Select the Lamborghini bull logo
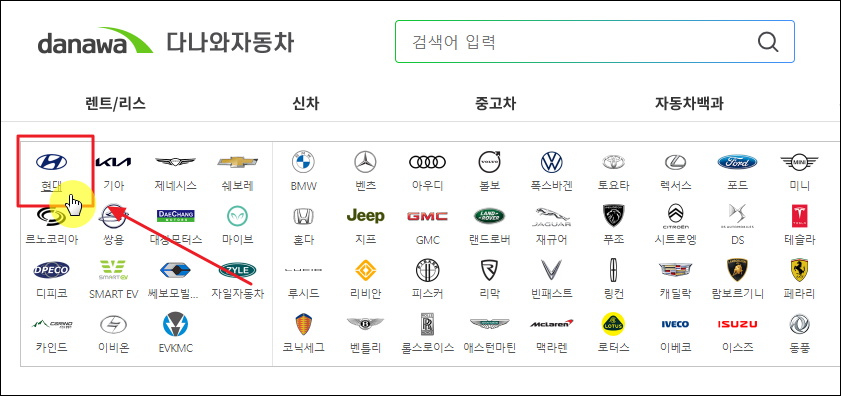841x396 pixels. coord(737,270)
